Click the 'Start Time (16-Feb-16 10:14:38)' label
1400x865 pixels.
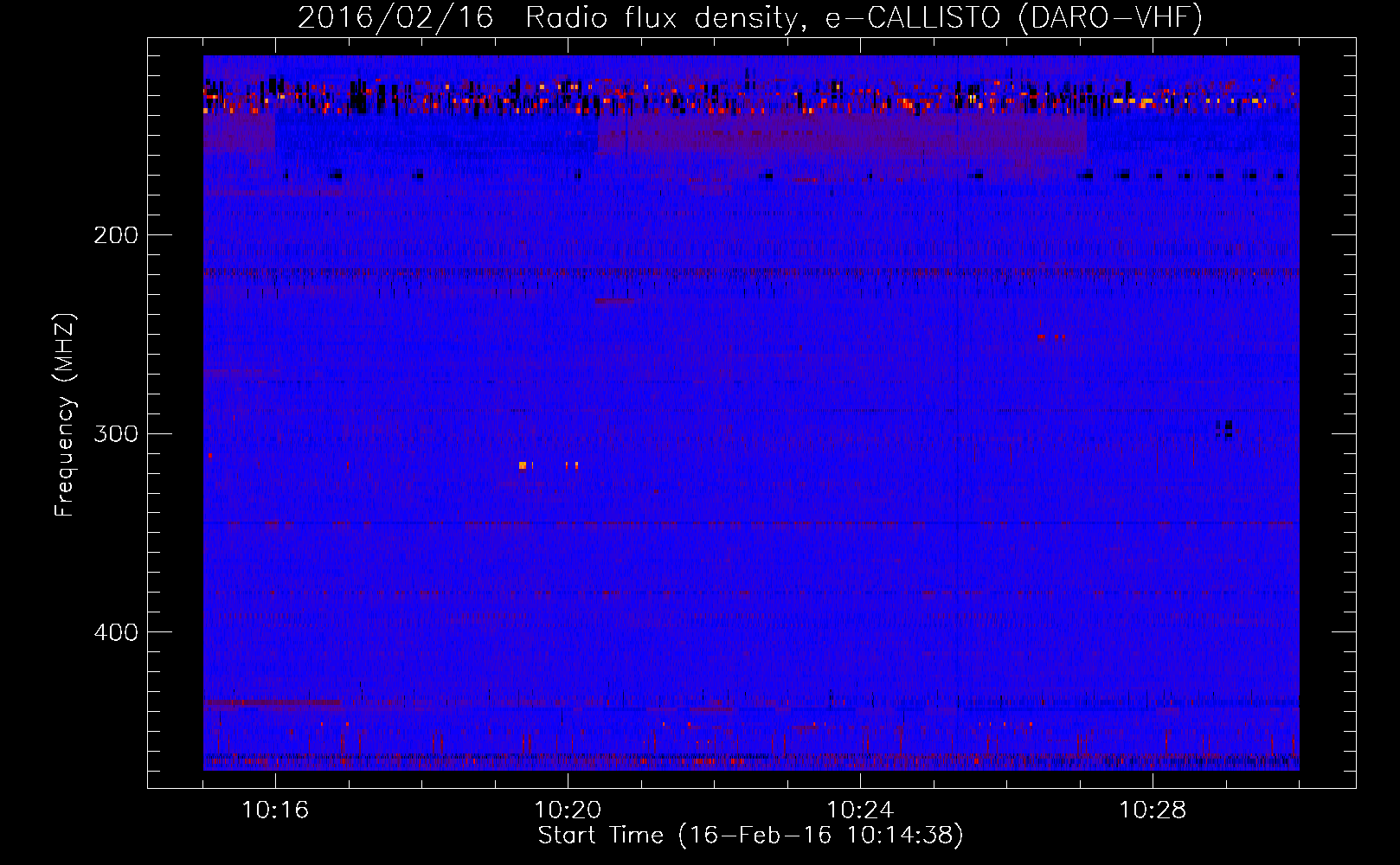750,836
